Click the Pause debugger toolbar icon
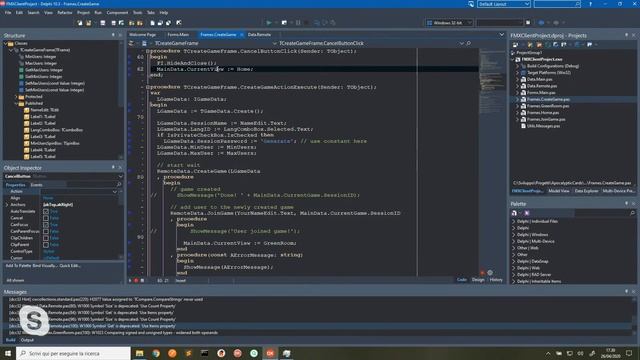The height and width of the screenshot is (360, 640). (x=298, y=23)
